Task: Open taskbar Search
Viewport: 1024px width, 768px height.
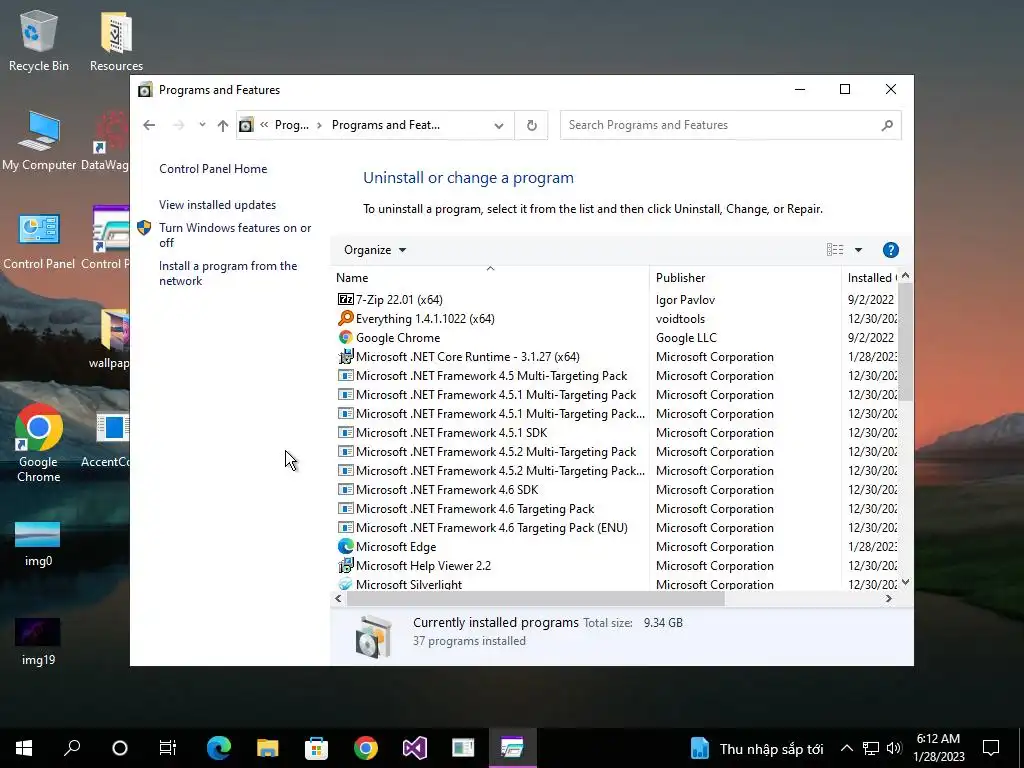Action: [x=72, y=748]
